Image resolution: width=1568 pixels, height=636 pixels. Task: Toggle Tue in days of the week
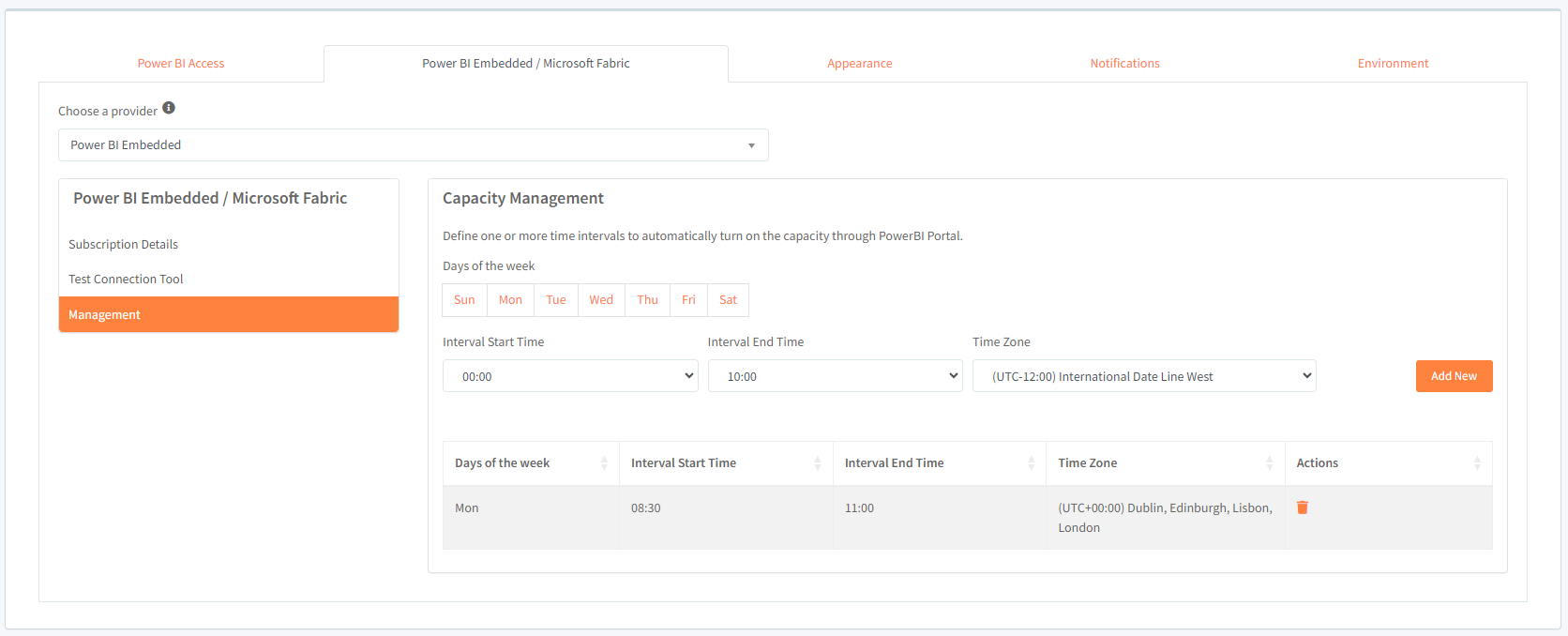556,300
